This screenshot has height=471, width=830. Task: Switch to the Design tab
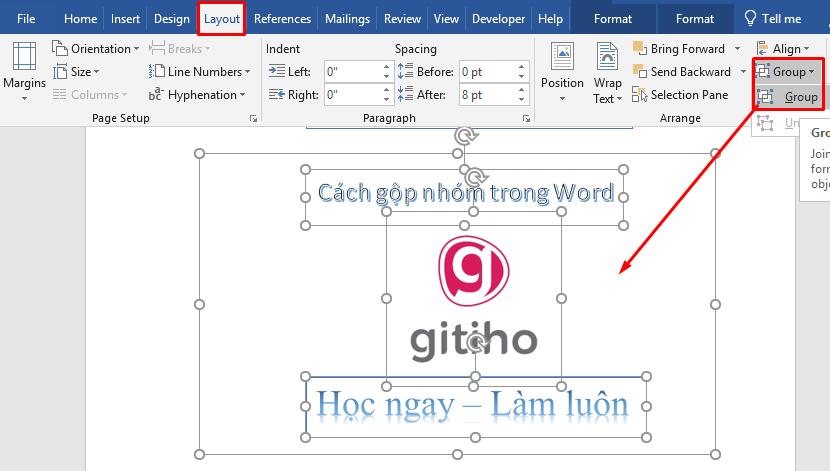point(172,19)
